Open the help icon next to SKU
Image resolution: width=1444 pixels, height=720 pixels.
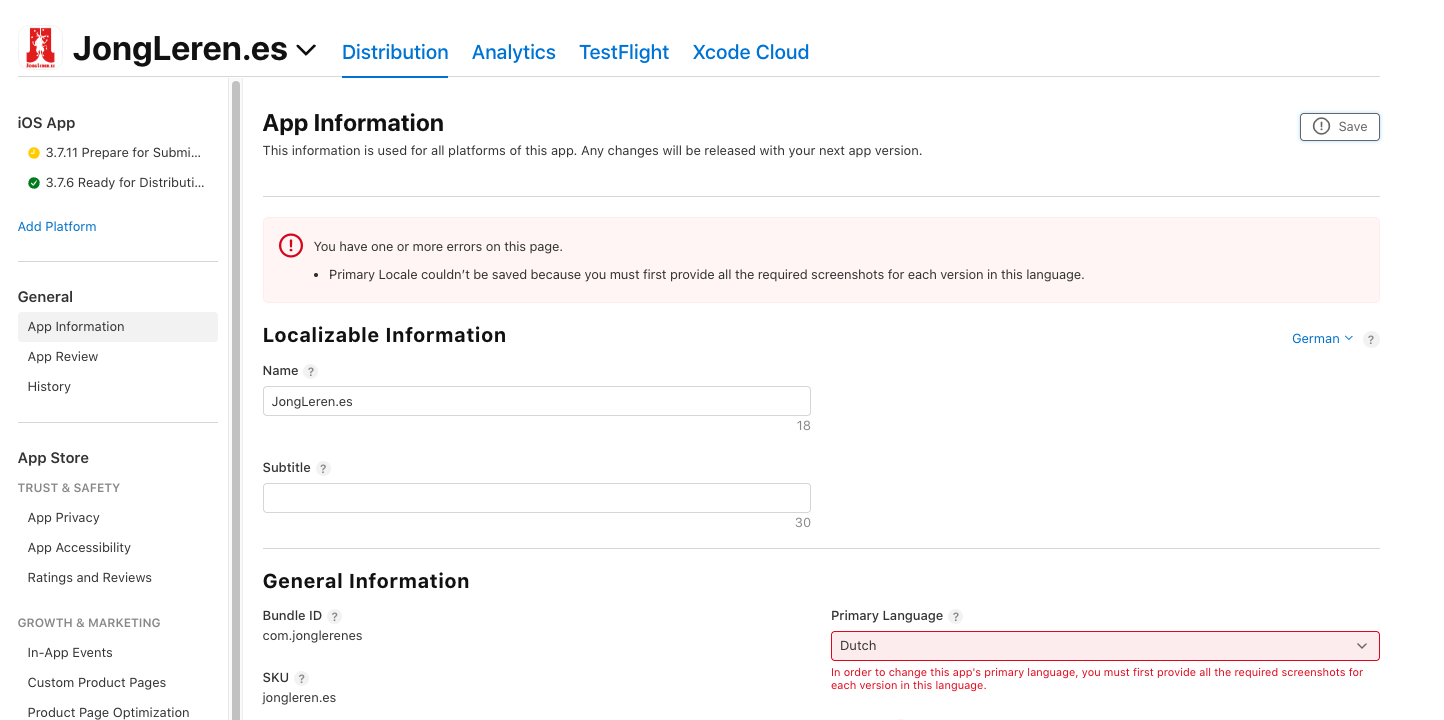[x=302, y=678]
